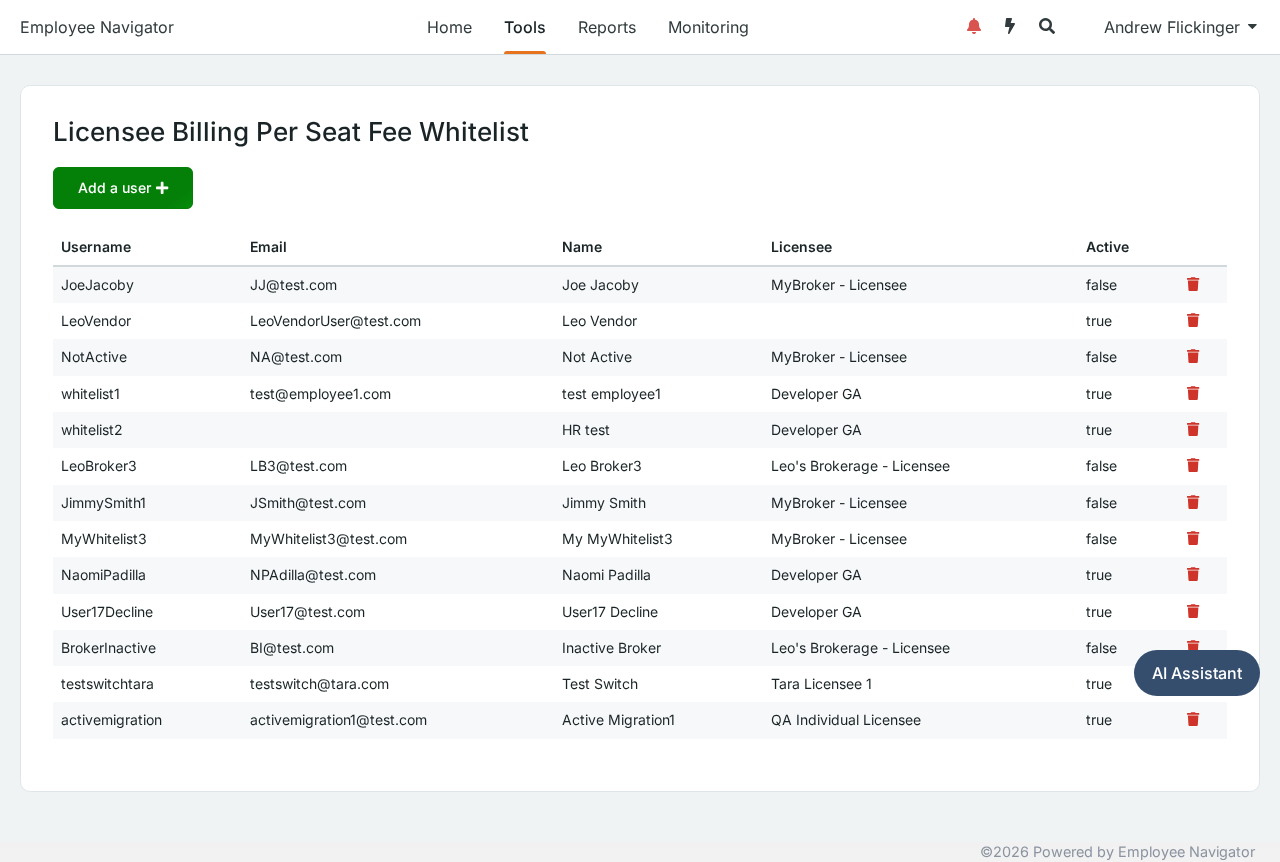Click Employee Navigator brand link
The height and width of the screenshot is (862, 1280).
pyautogui.click(x=97, y=27)
